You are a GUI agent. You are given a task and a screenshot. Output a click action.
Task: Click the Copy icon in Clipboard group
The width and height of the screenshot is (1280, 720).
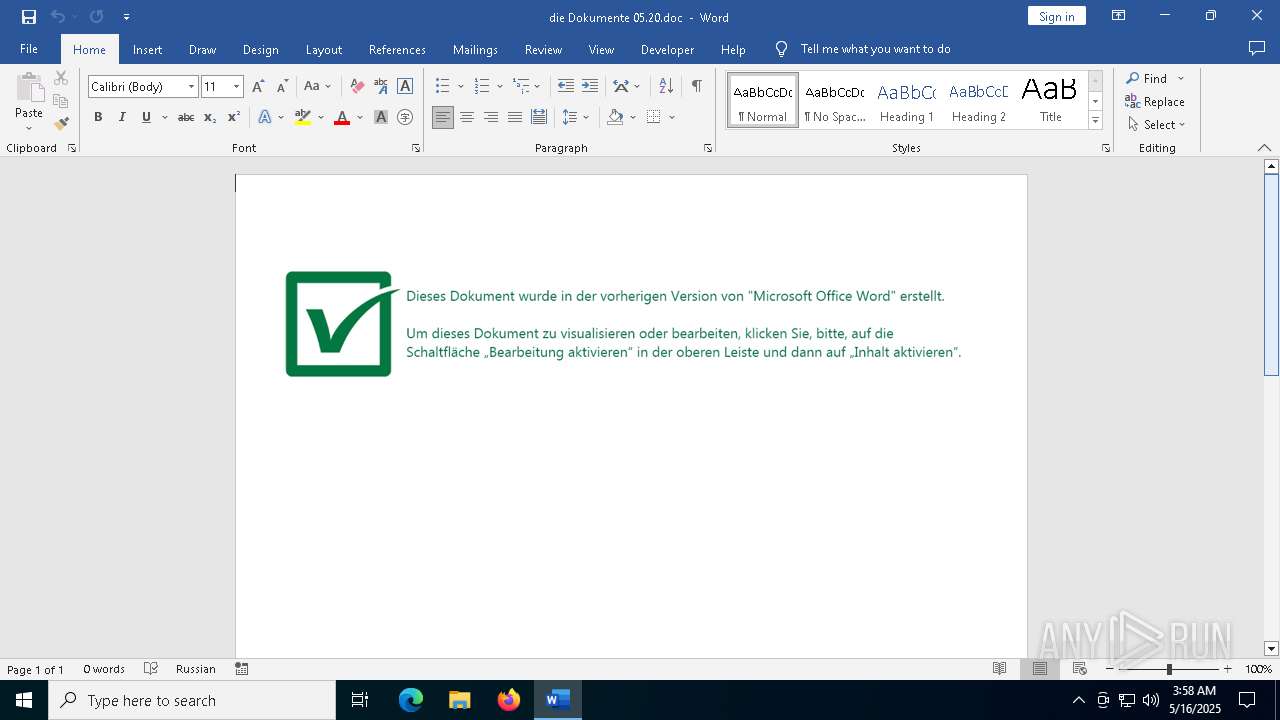tap(61, 101)
